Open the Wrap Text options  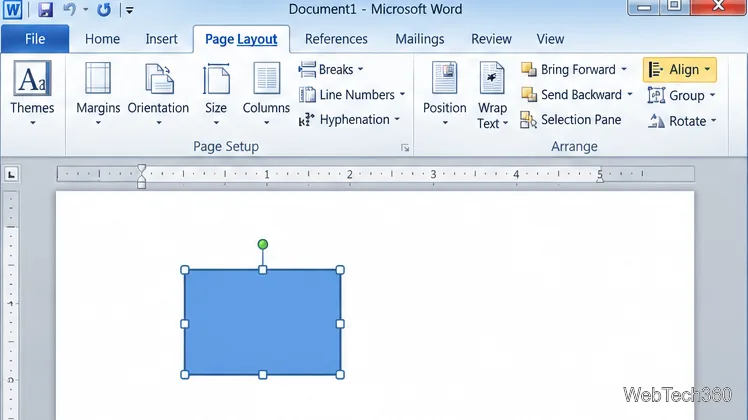492,94
